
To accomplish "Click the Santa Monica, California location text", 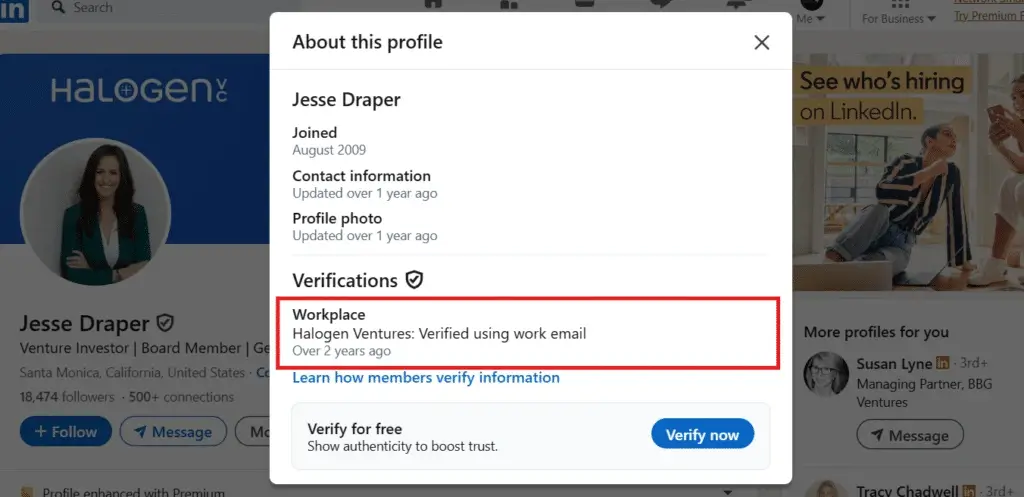I will [x=132, y=373].
